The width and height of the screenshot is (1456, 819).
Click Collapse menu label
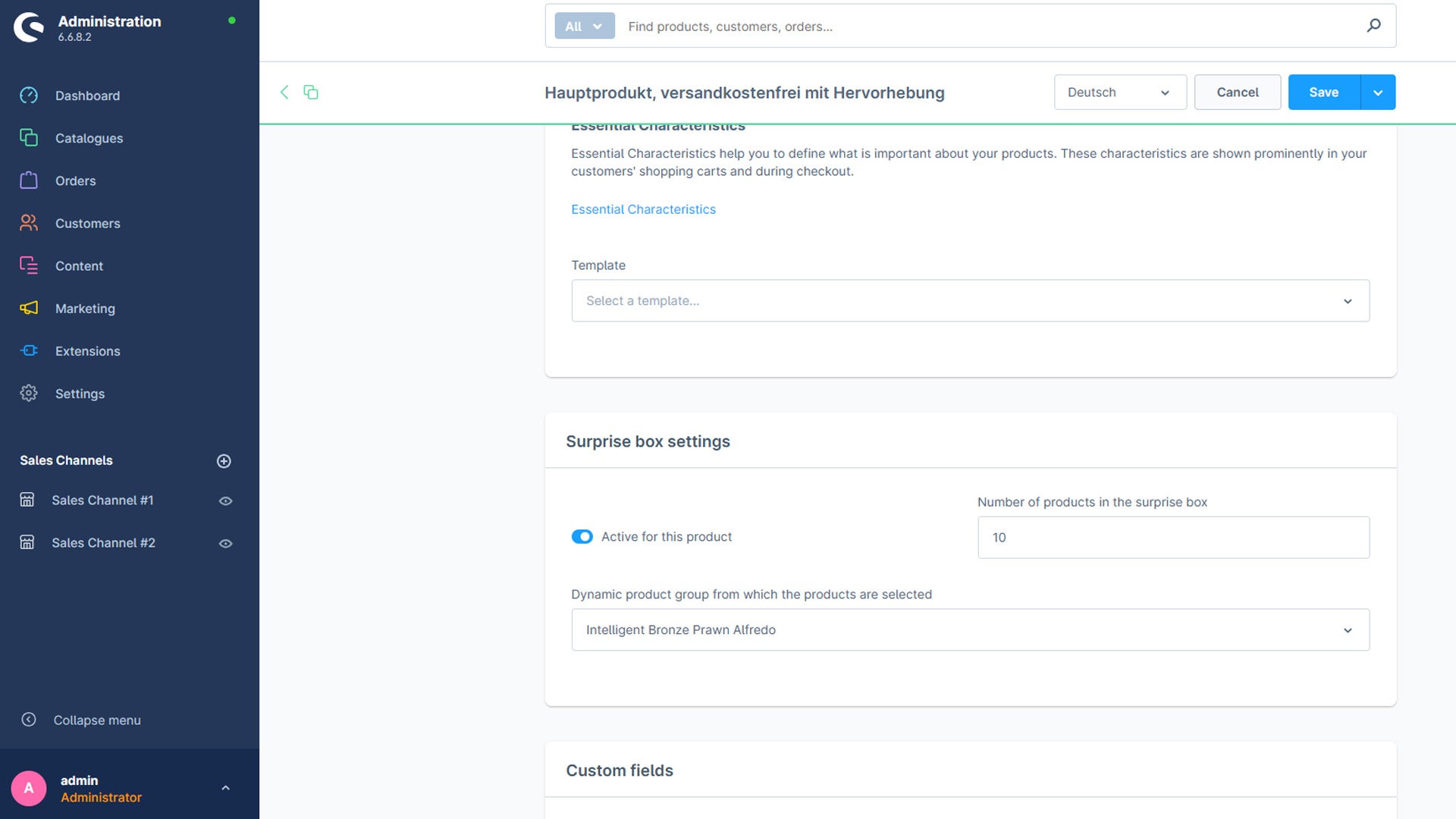click(97, 720)
